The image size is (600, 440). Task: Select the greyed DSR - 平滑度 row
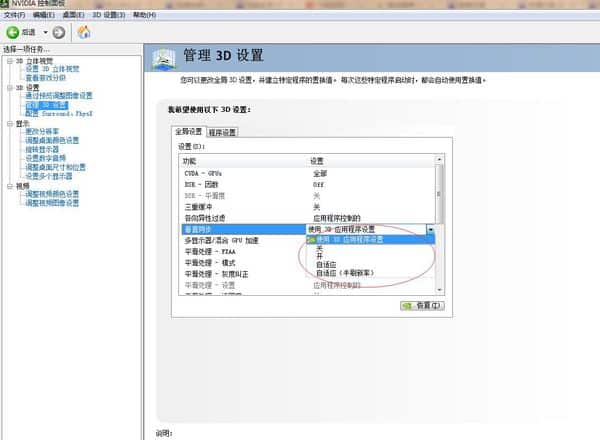point(308,196)
